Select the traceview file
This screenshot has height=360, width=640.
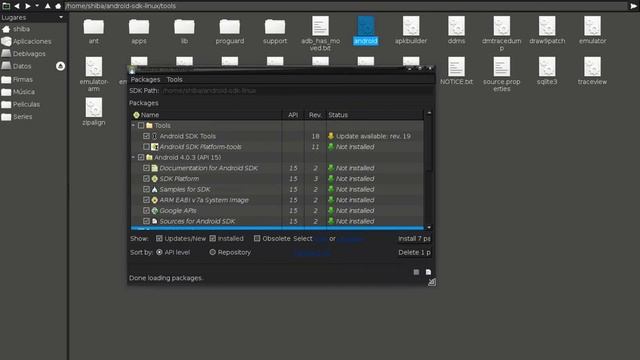592,71
